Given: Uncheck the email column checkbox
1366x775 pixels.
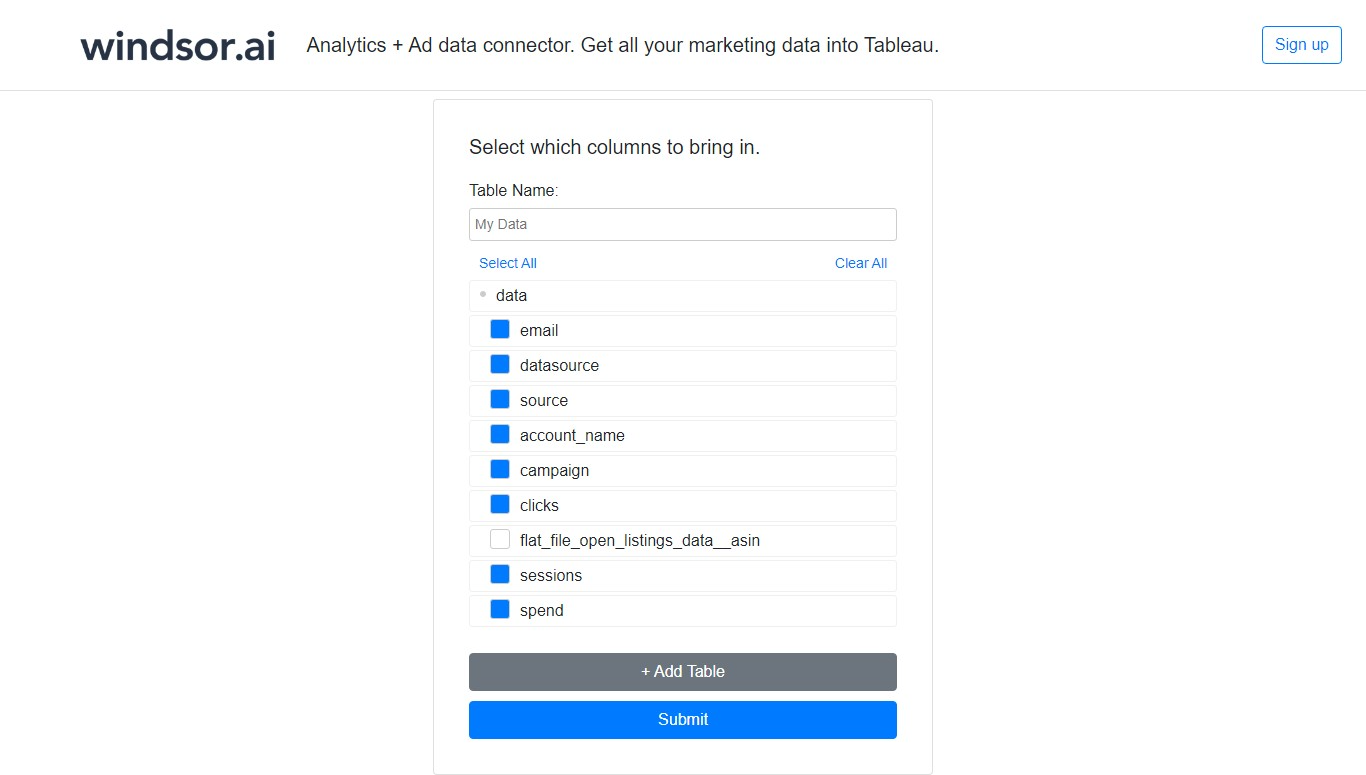Looking at the screenshot, I should point(500,330).
